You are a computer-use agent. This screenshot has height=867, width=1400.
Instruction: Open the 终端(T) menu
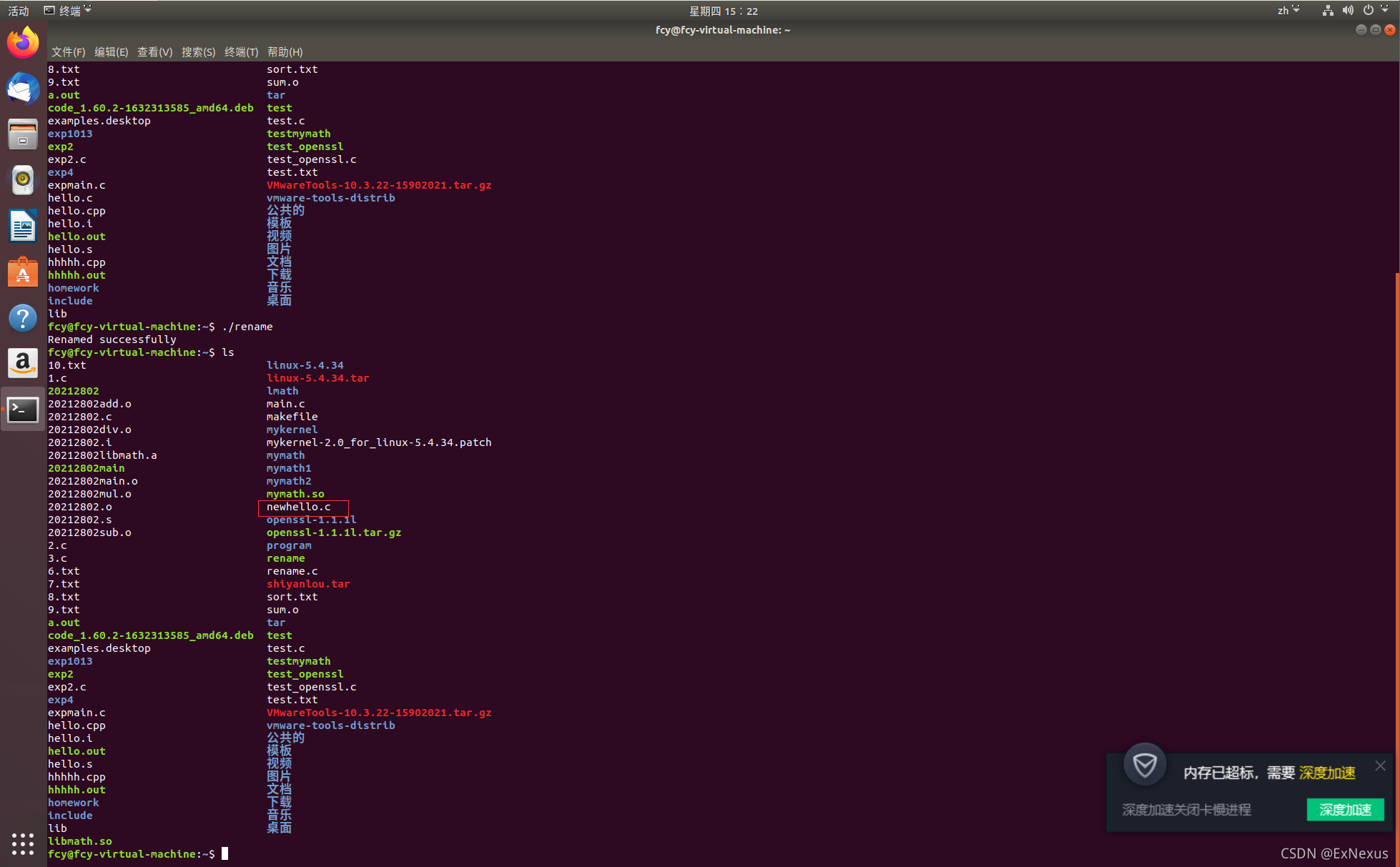pos(241,52)
